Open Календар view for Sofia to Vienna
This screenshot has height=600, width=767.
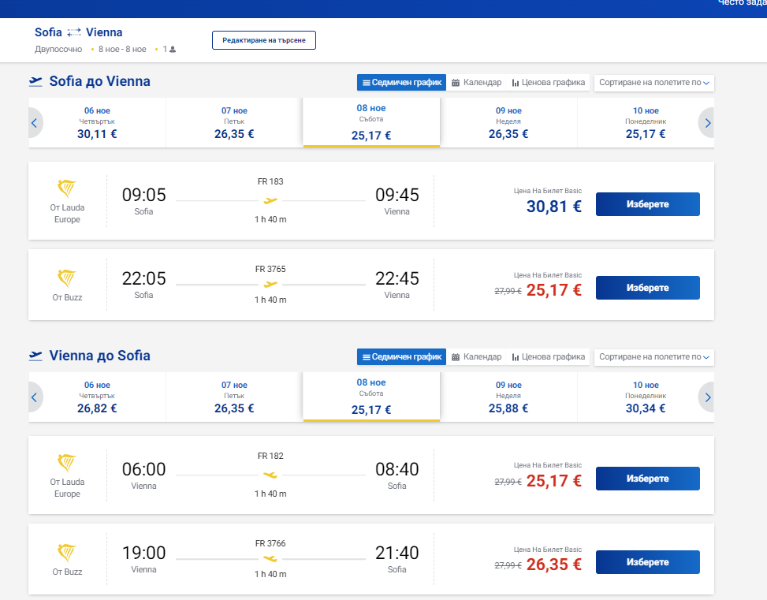[x=476, y=83]
